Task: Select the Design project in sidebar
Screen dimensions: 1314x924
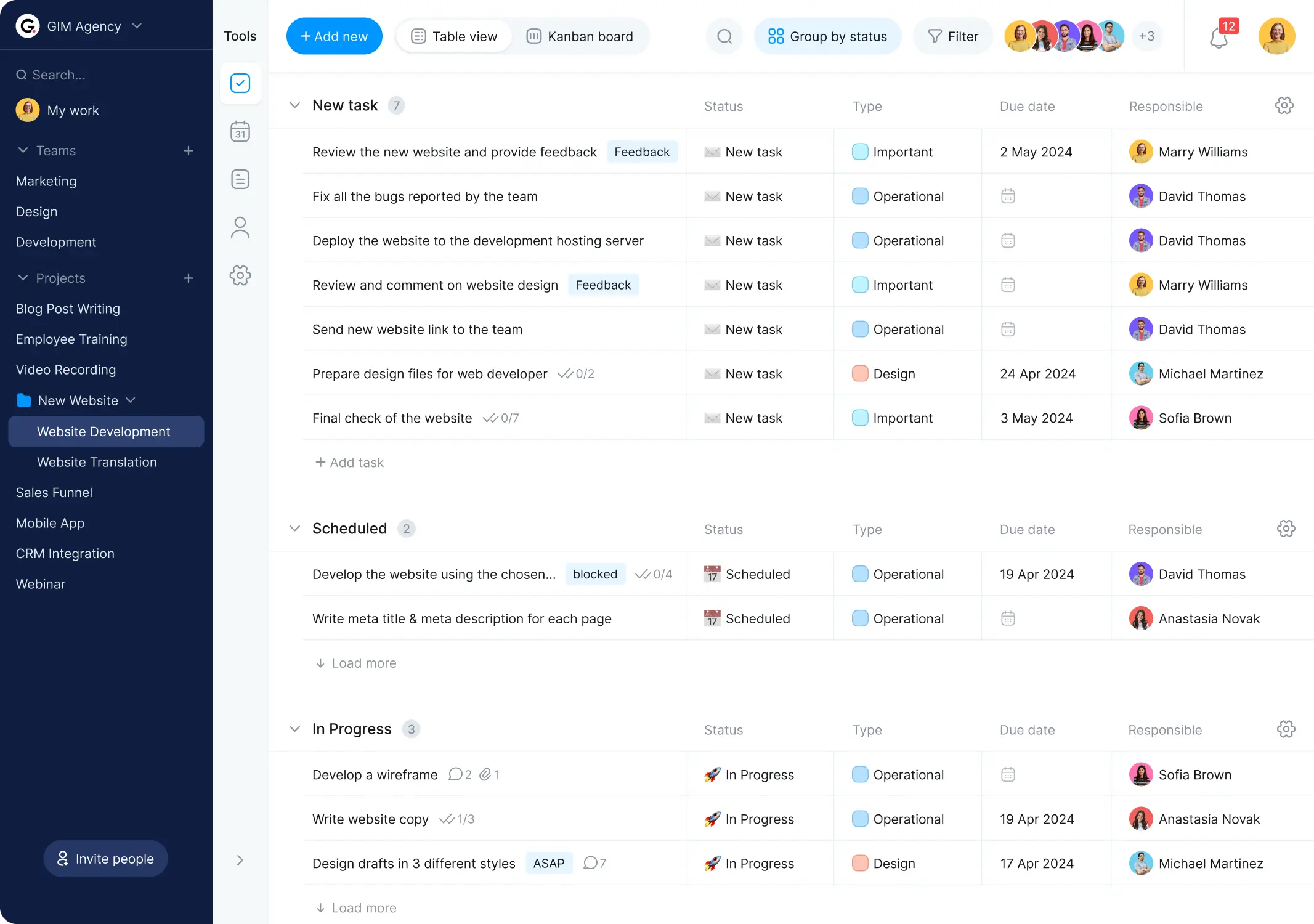Action: coord(37,211)
